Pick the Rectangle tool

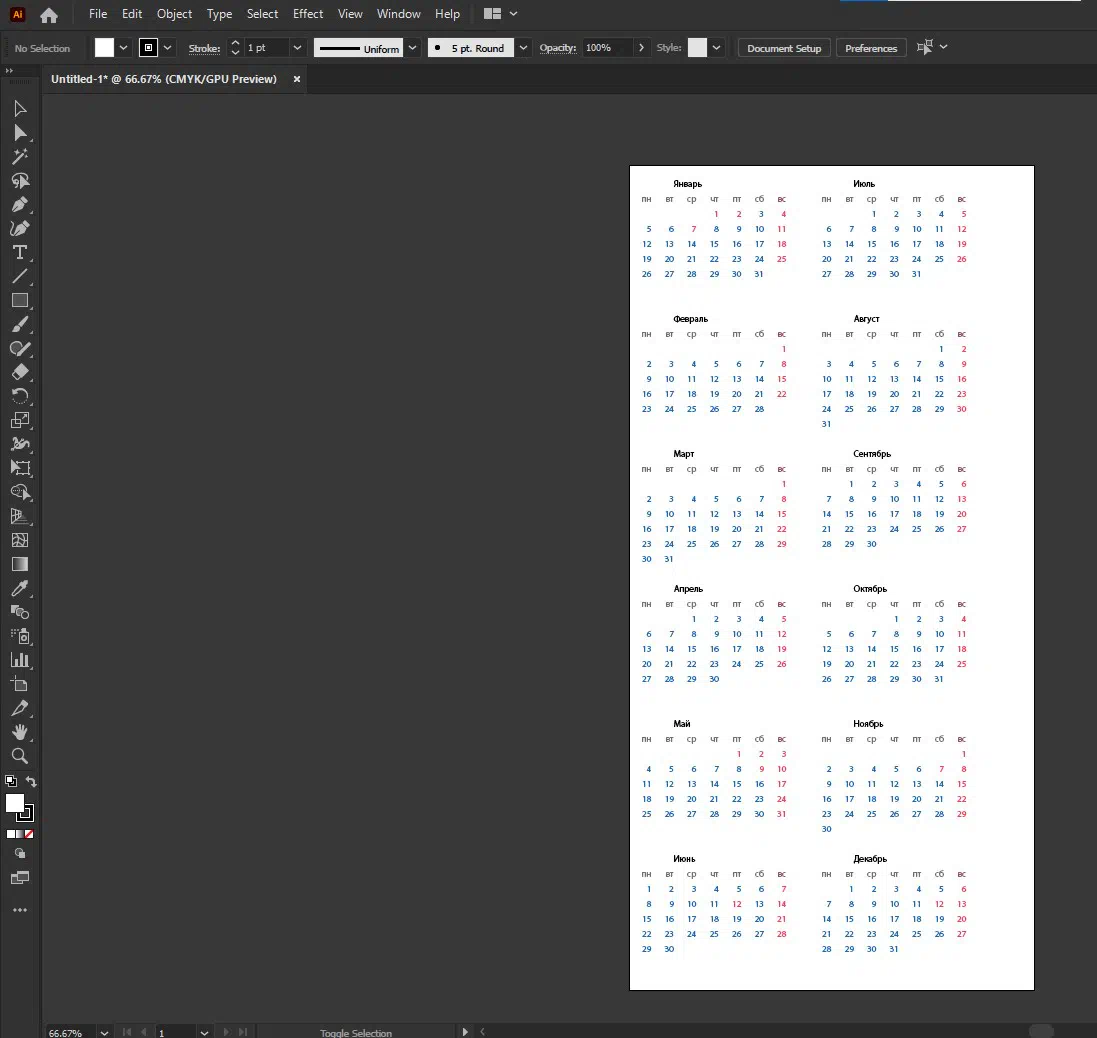click(19, 300)
